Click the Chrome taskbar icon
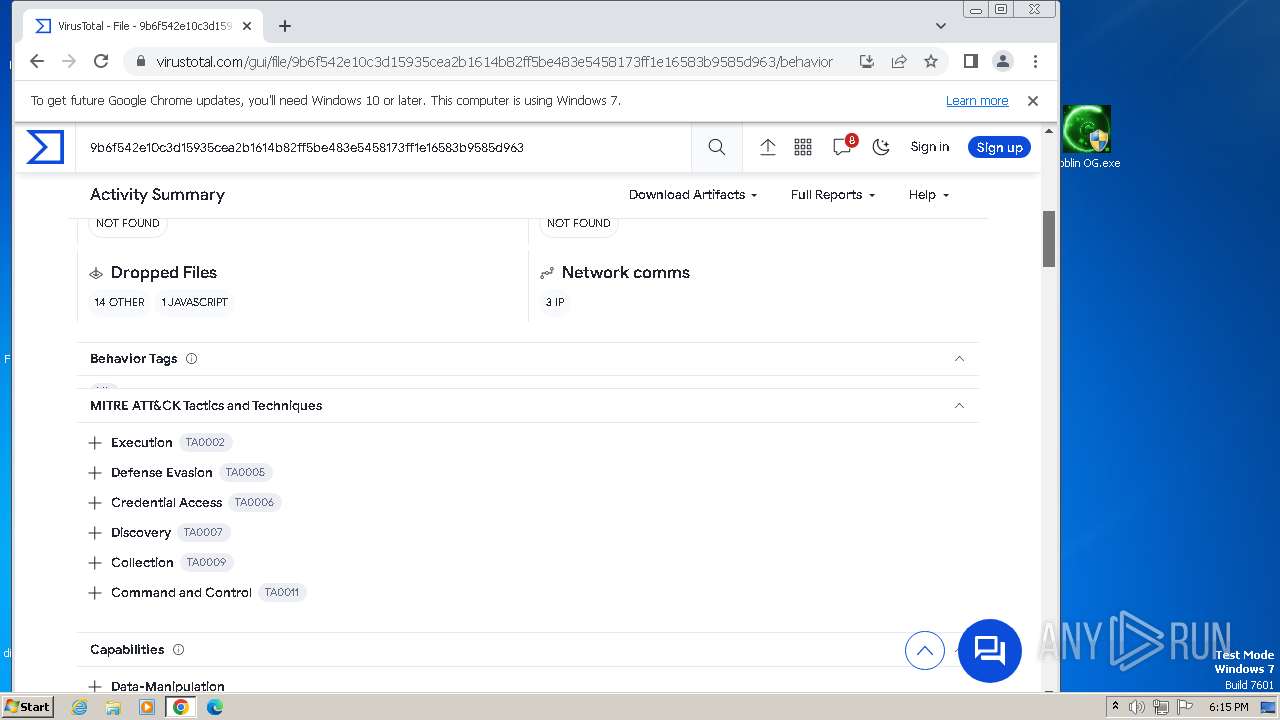Image resolution: width=1280 pixels, height=720 pixels. click(181, 707)
